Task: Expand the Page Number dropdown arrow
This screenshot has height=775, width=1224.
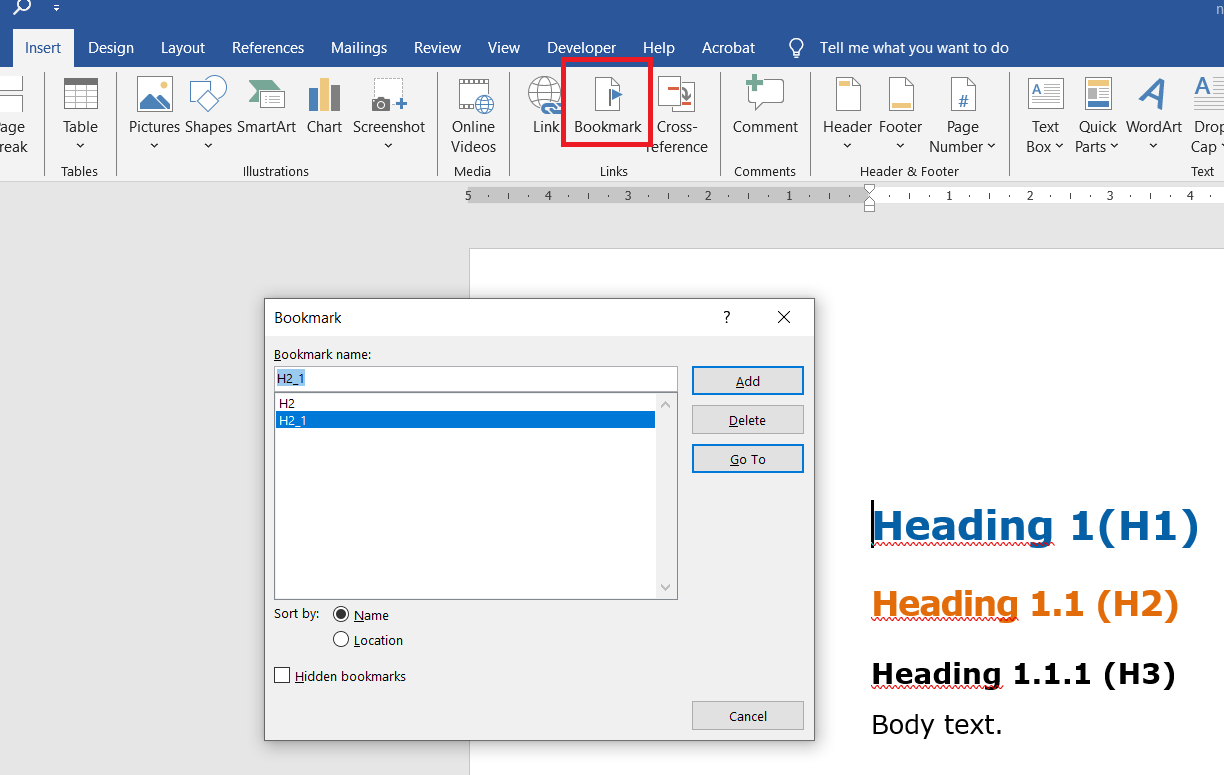Action: (991, 147)
